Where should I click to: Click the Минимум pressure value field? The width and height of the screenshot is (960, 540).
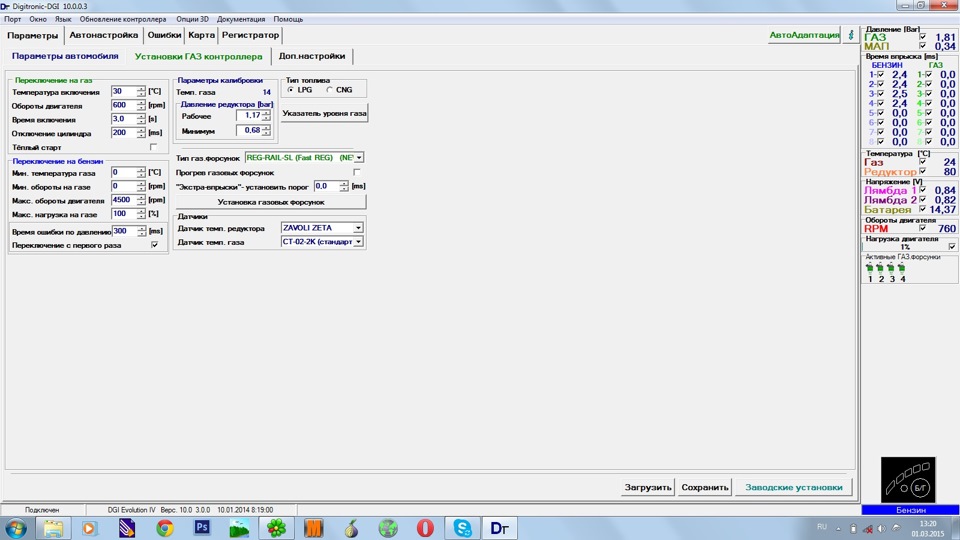pyautogui.click(x=249, y=130)
